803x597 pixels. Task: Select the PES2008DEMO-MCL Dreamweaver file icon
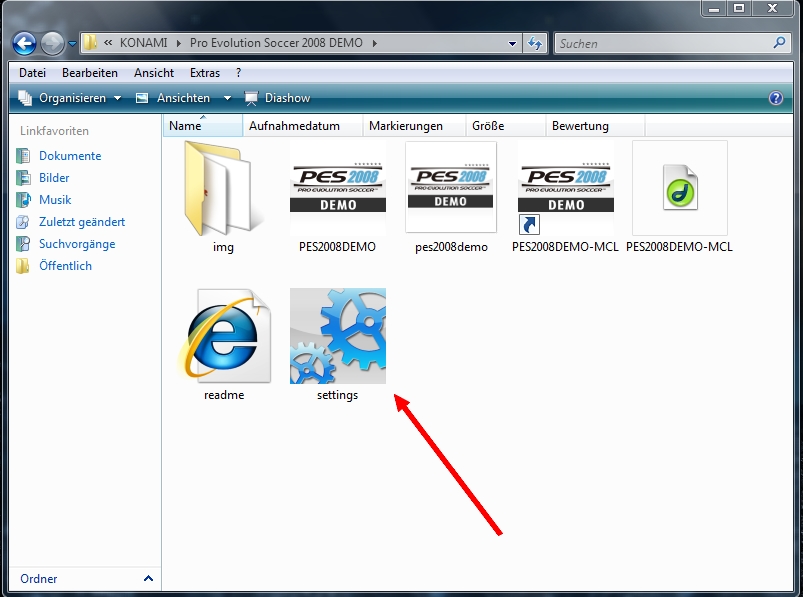(680, 187)
